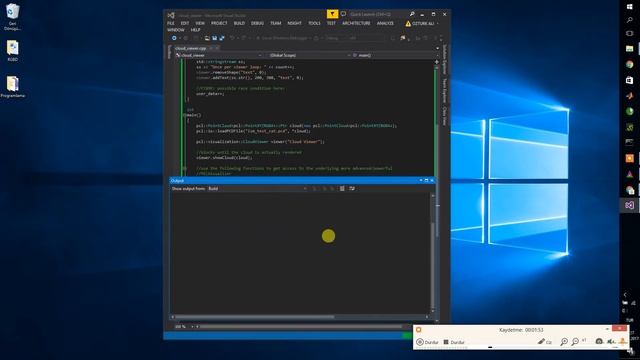Screen dimensions: 640x360
Task: Open the Programlama folder on desktop
Action: coord(13,87)
